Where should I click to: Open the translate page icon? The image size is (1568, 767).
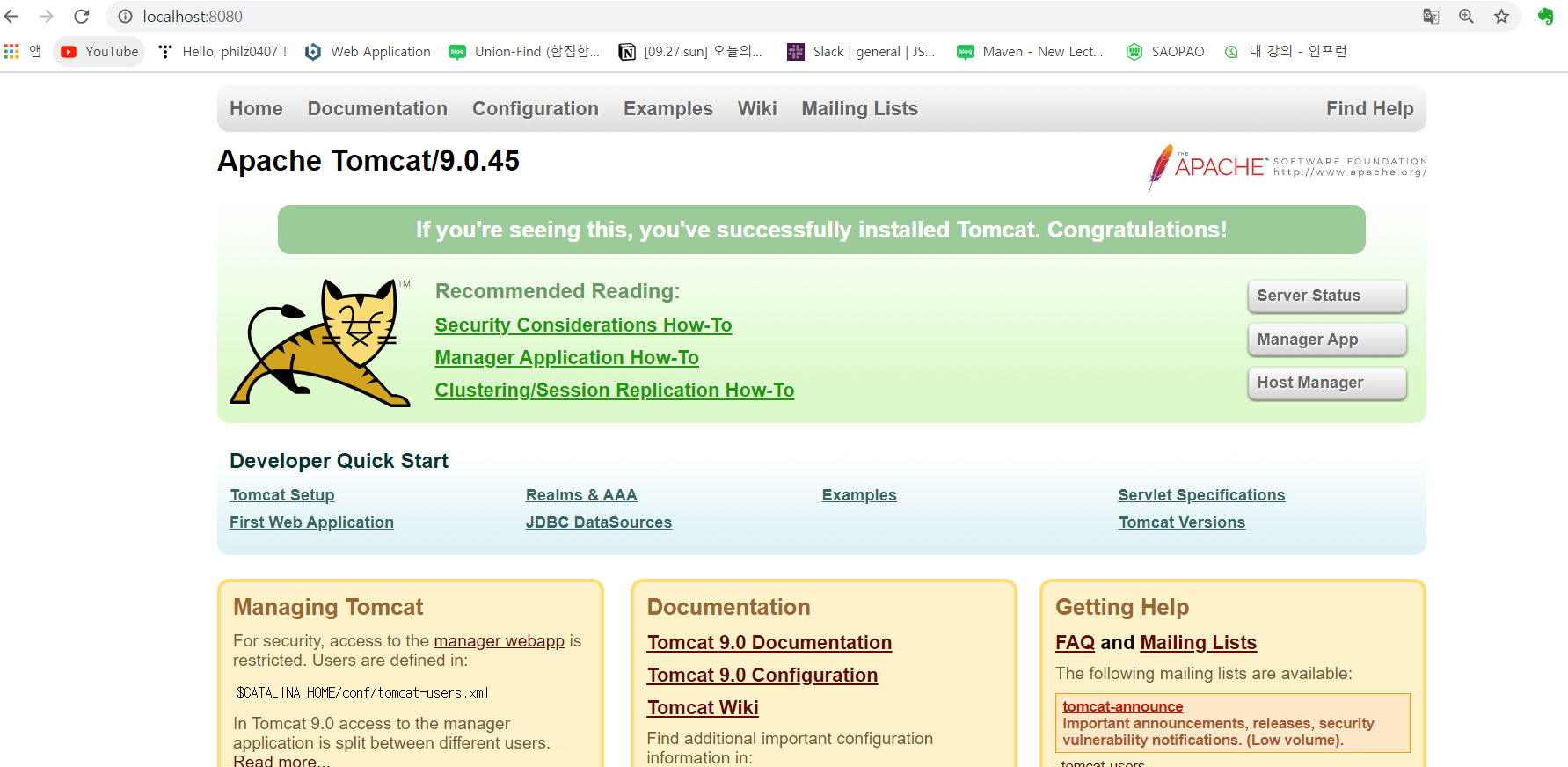pyautogui.click(x=1431, y=16)
